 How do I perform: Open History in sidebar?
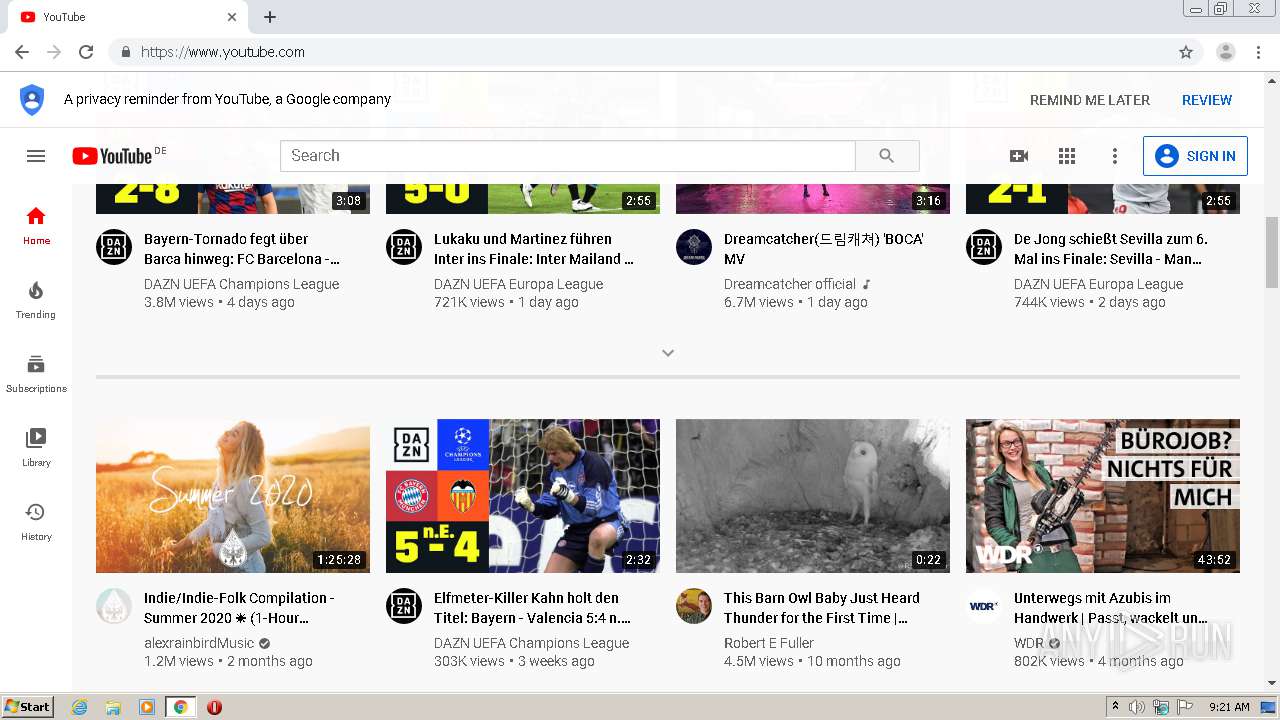pyautogui.click(x=36, y=522)
